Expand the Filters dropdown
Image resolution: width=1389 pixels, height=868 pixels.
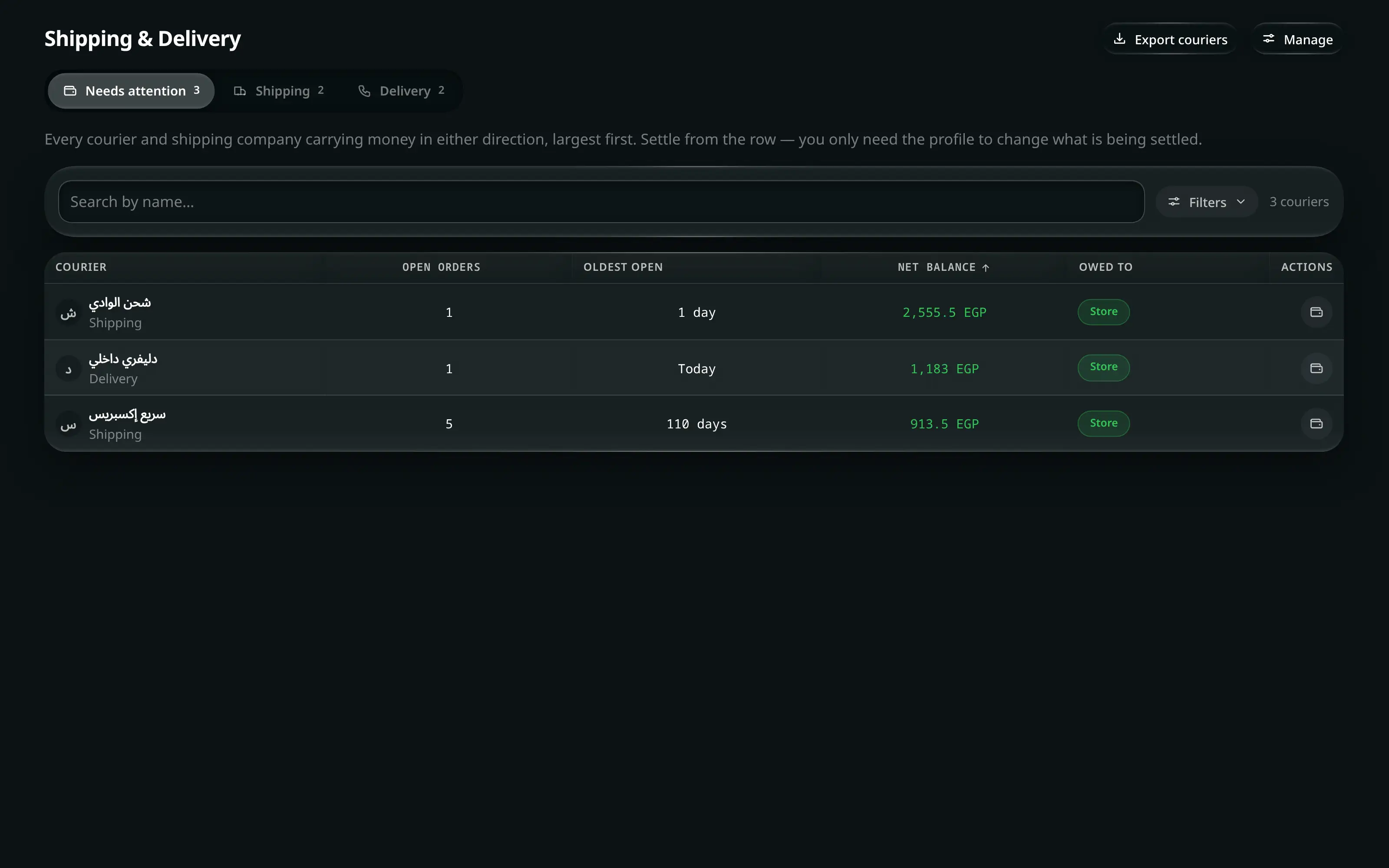tap(1206, 202)
